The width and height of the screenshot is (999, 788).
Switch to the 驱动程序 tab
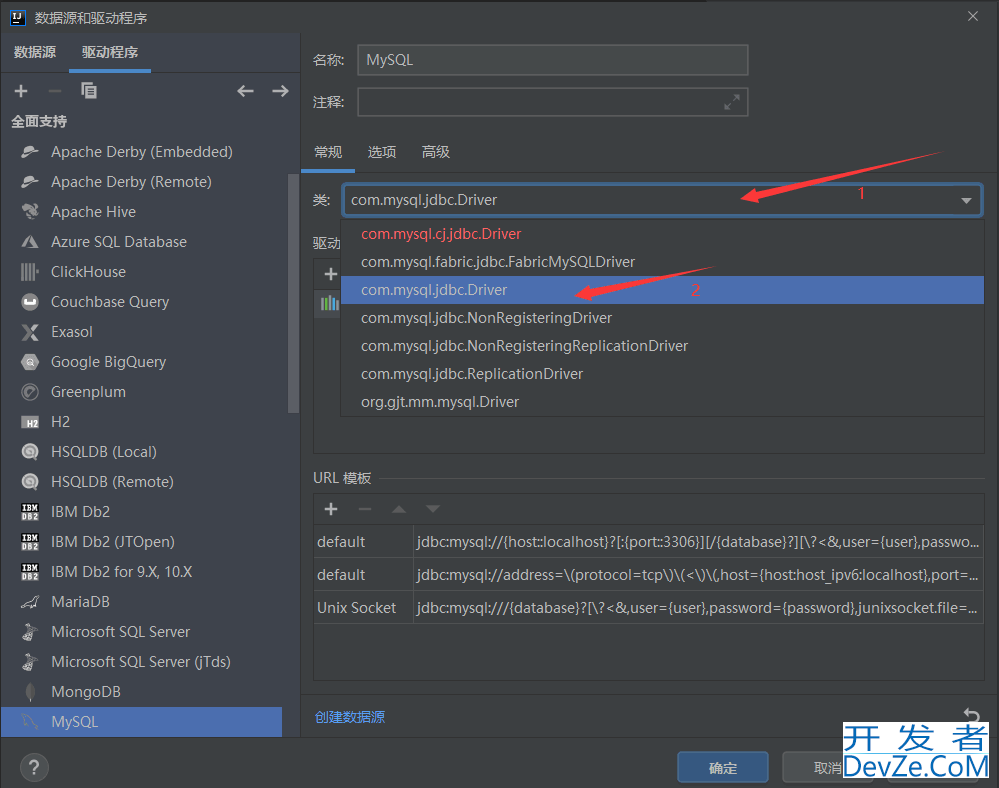tap(110, 52)
